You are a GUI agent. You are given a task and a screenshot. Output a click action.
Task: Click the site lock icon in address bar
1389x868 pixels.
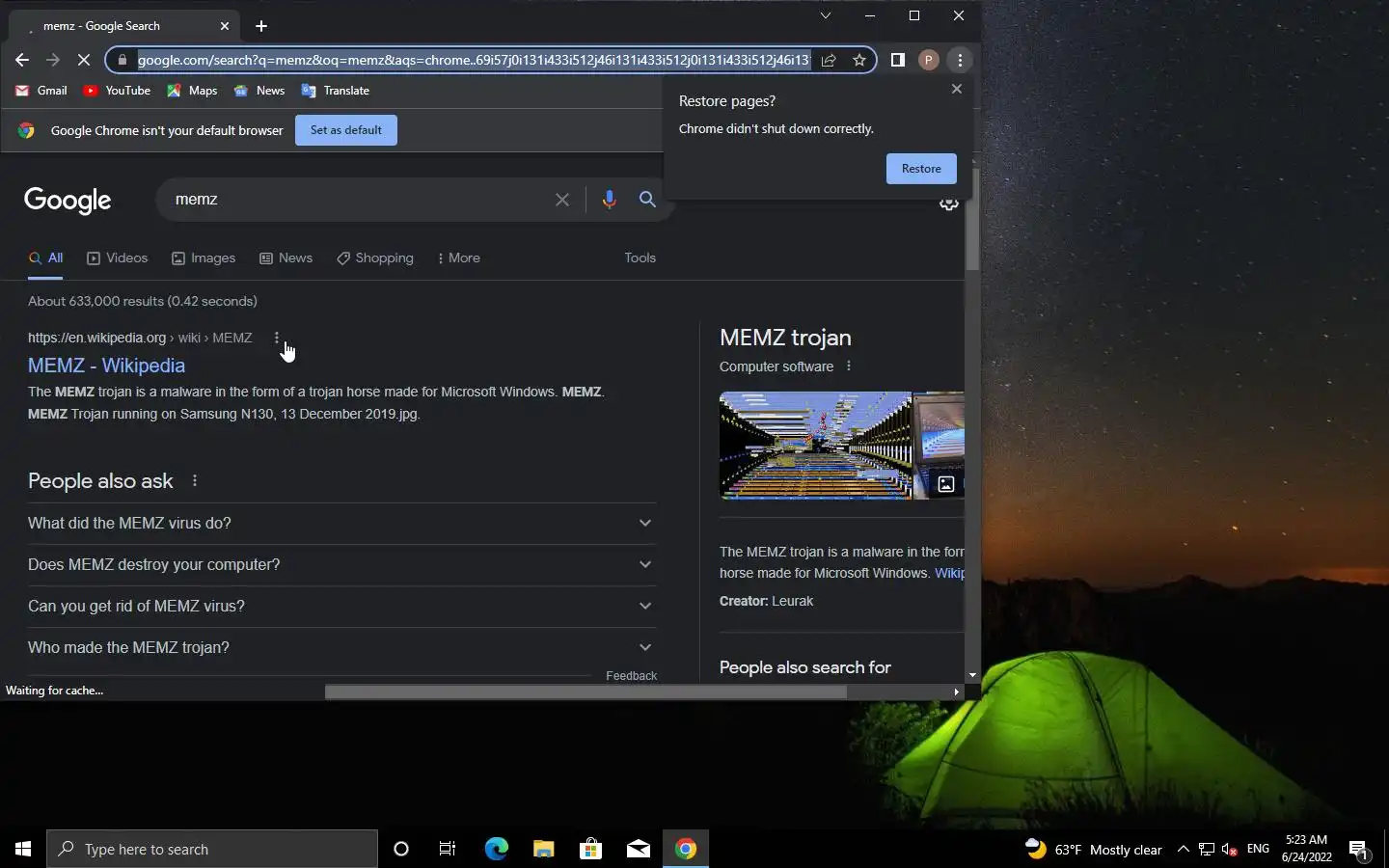[122, 60]
